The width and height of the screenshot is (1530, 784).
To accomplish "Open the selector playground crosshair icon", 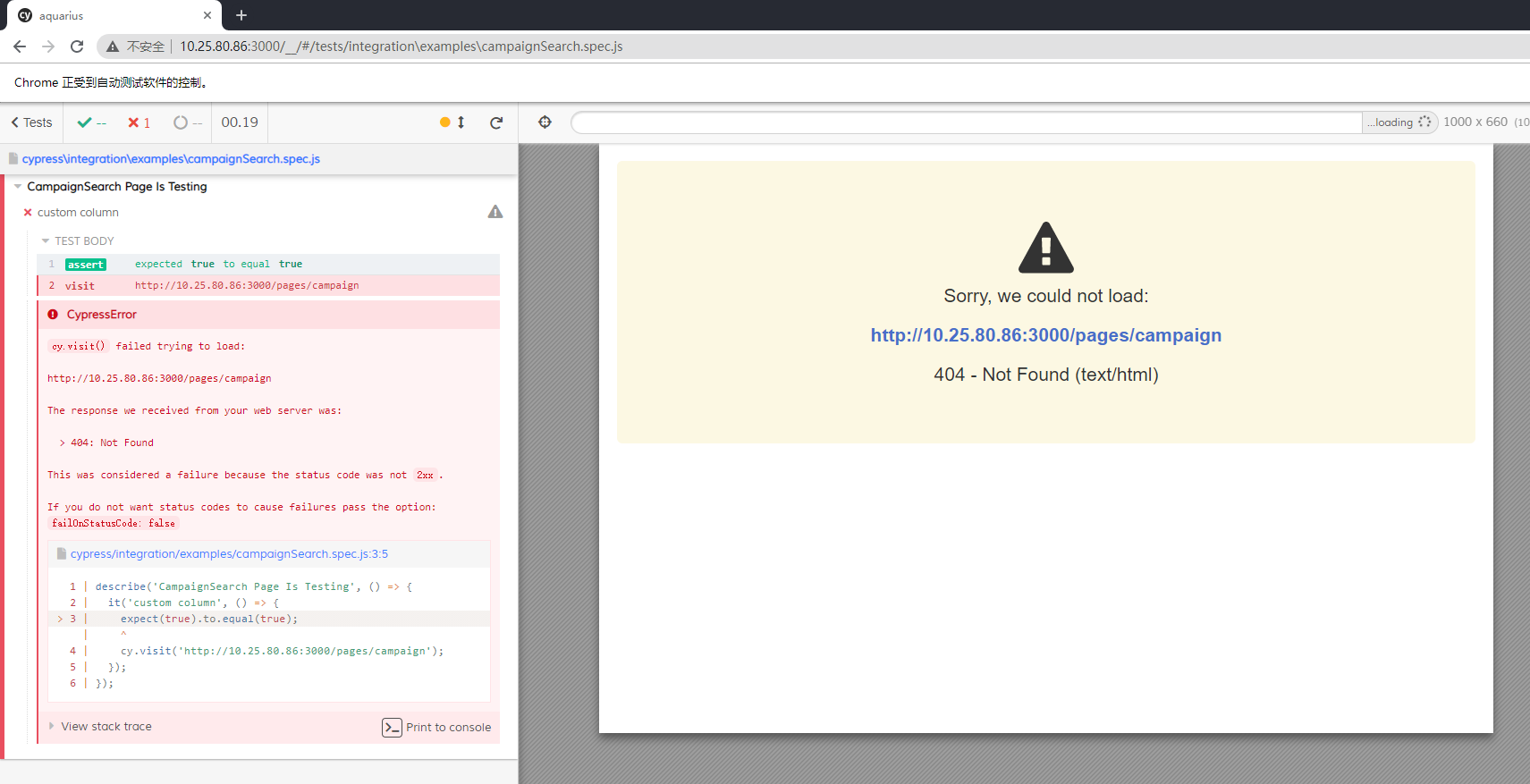I will (545, 122).
